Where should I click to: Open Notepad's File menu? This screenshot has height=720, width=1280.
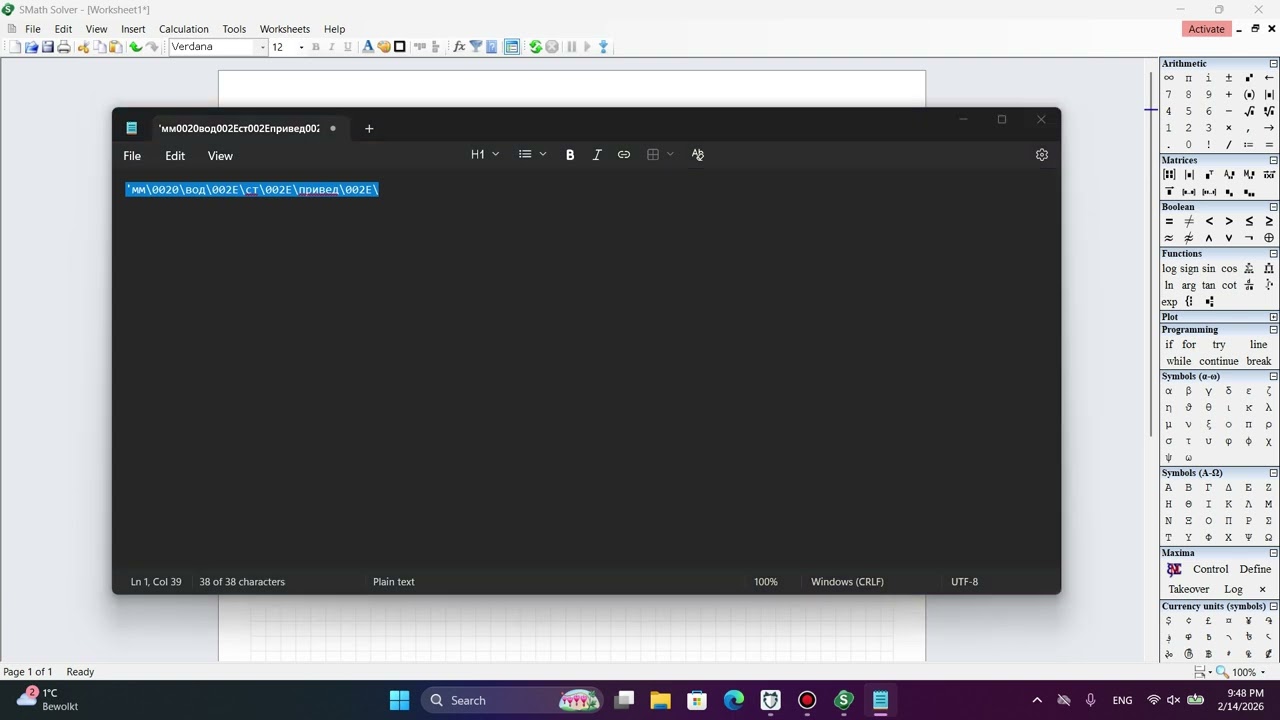click(x=132, y=156)
